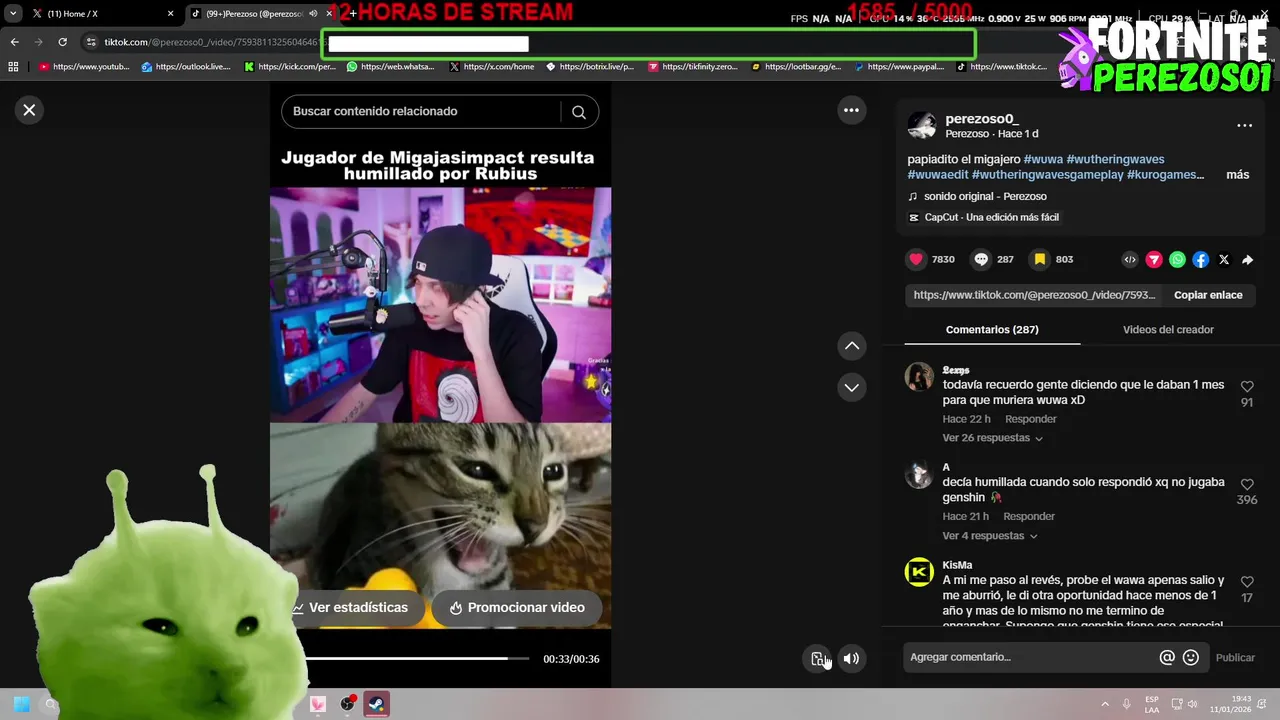Like the comment by Sexys
Screen dimensions: 1280x720
pyautogui.click(x=1247, y=387)
